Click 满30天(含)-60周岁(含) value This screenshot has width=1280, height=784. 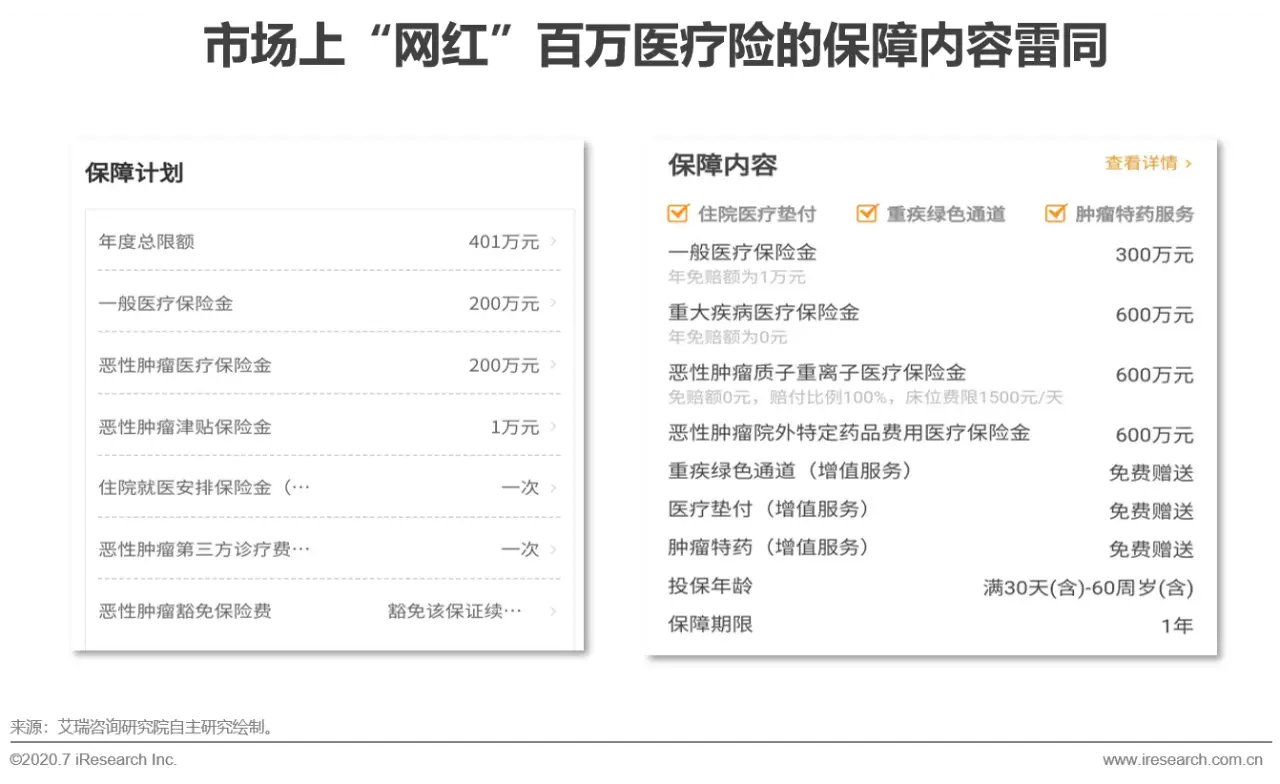1088,588
